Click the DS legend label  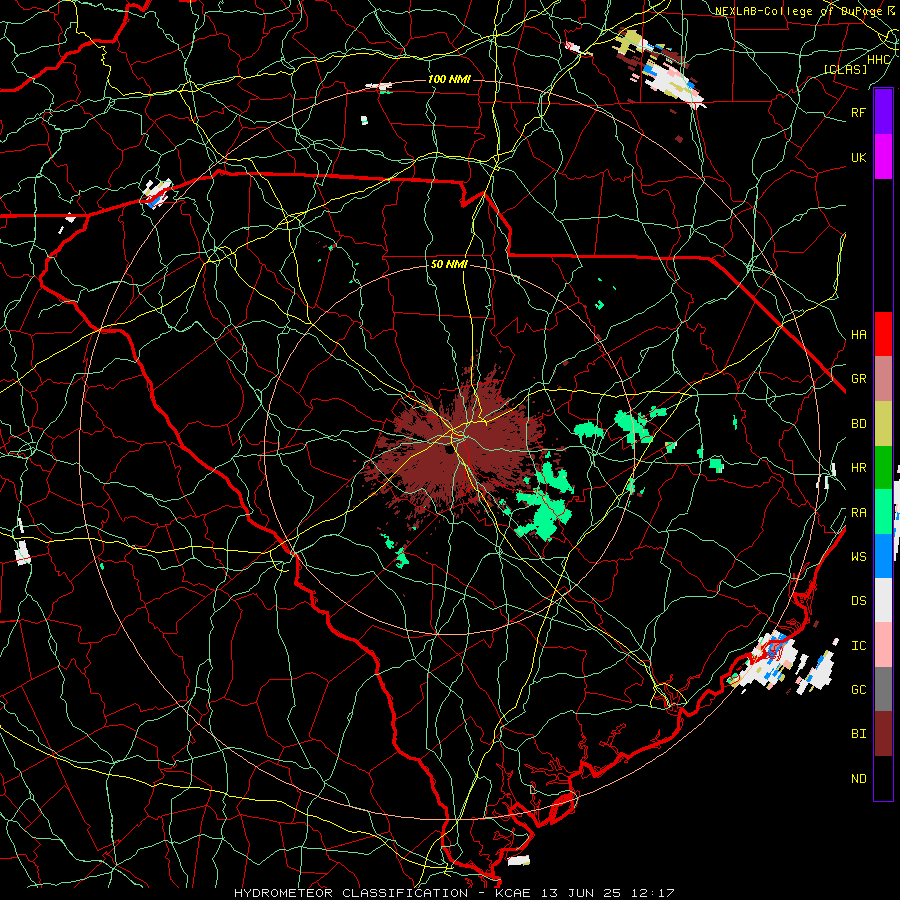click(858, 600)
